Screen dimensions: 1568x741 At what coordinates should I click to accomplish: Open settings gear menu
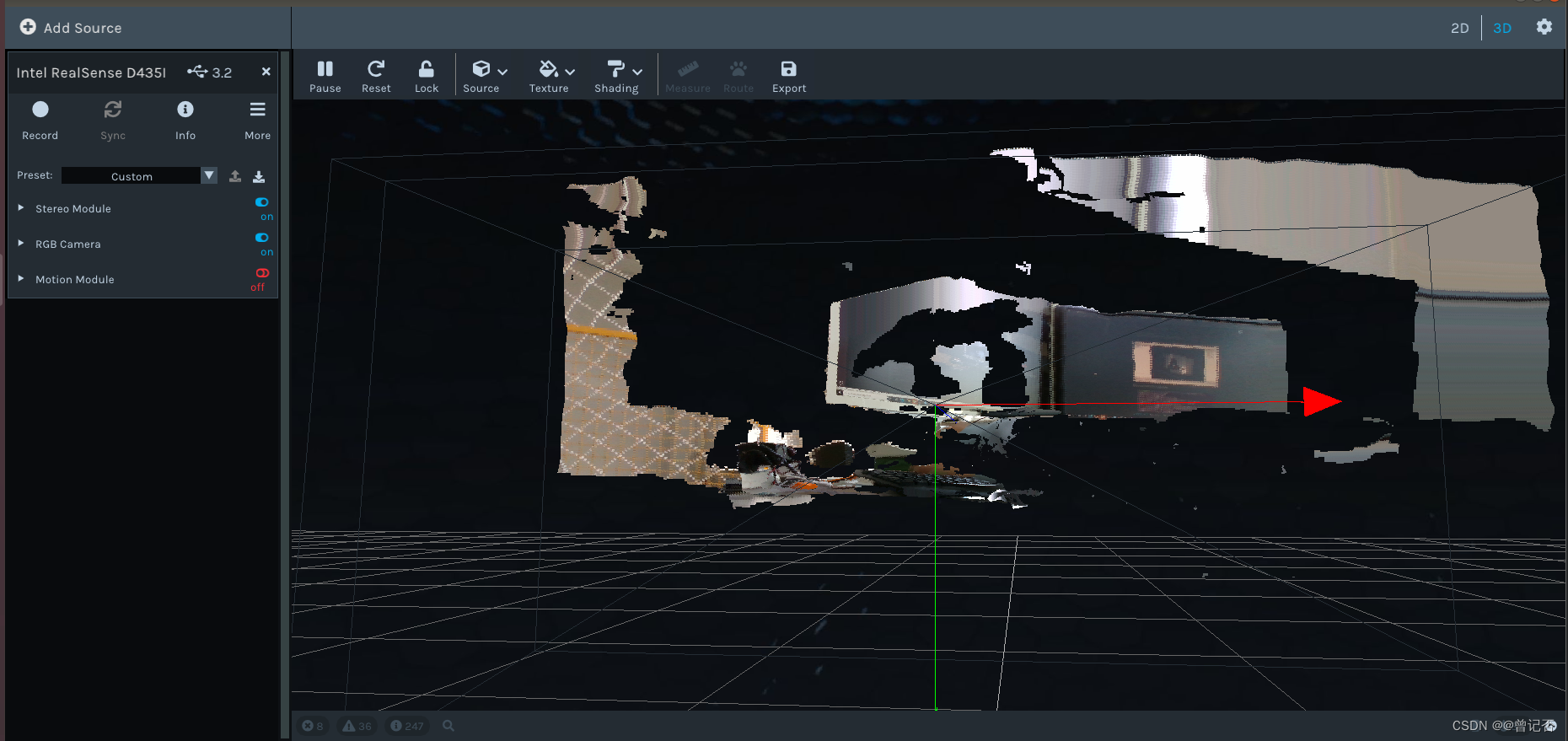tap(1544, 27)
